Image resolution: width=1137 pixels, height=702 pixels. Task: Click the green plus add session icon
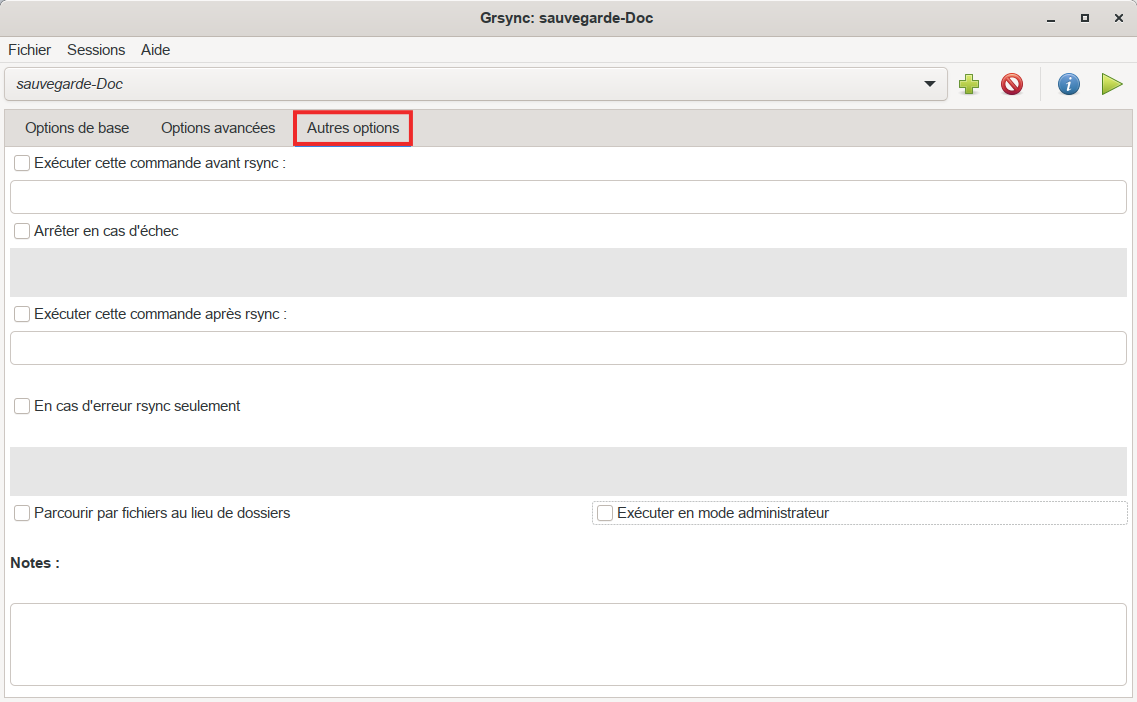[968, 85]
